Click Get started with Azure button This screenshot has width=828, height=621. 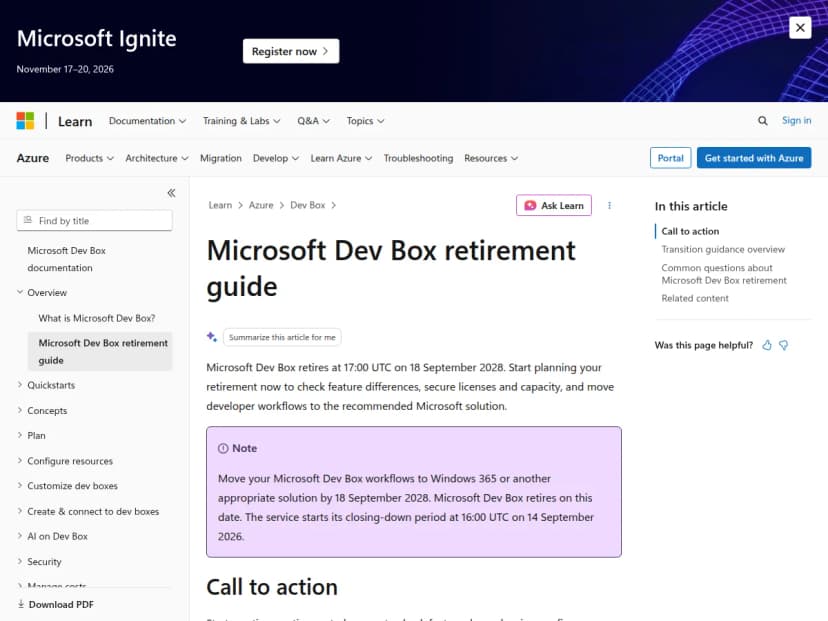[754, 158]
